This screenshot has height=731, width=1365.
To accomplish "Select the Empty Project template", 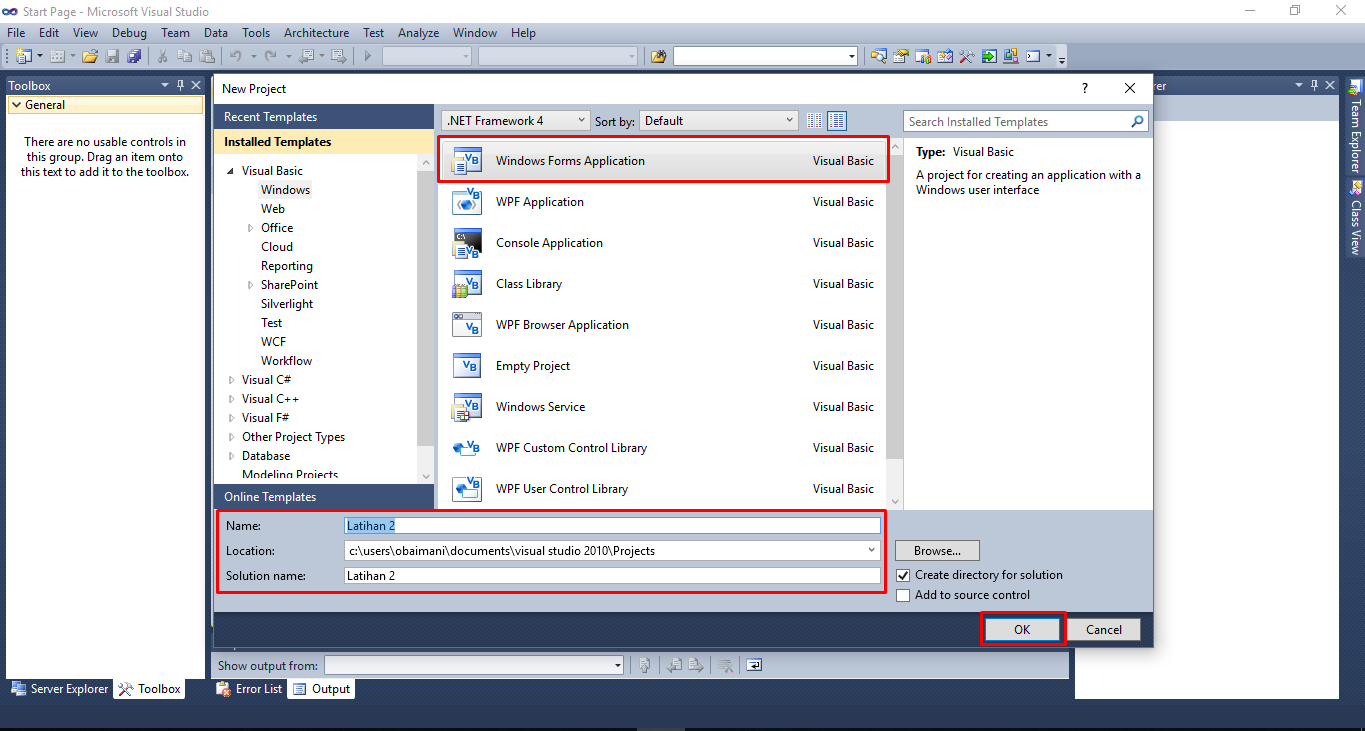I will pyautogui.click(x=662, y=366).
